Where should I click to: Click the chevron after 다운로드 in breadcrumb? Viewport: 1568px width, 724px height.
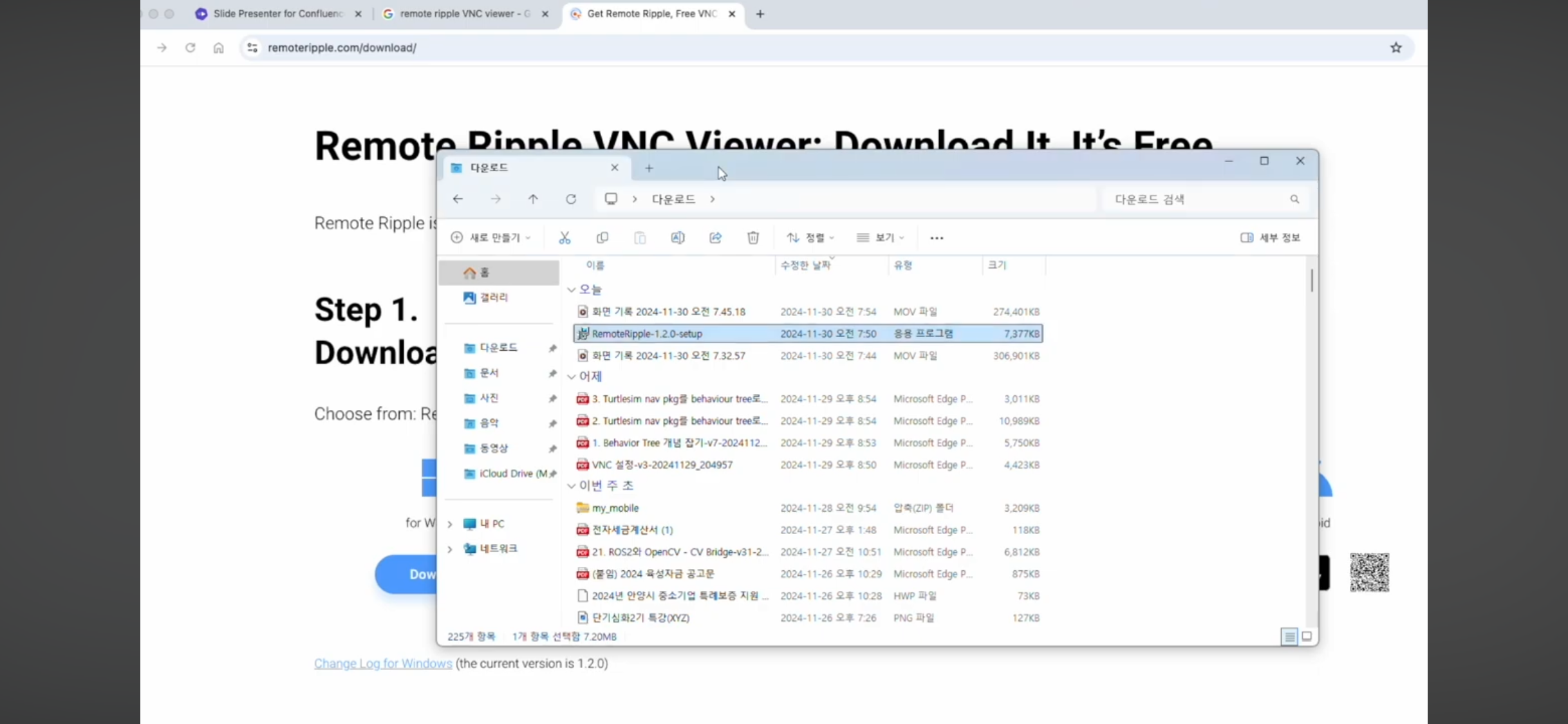(713, 200)
